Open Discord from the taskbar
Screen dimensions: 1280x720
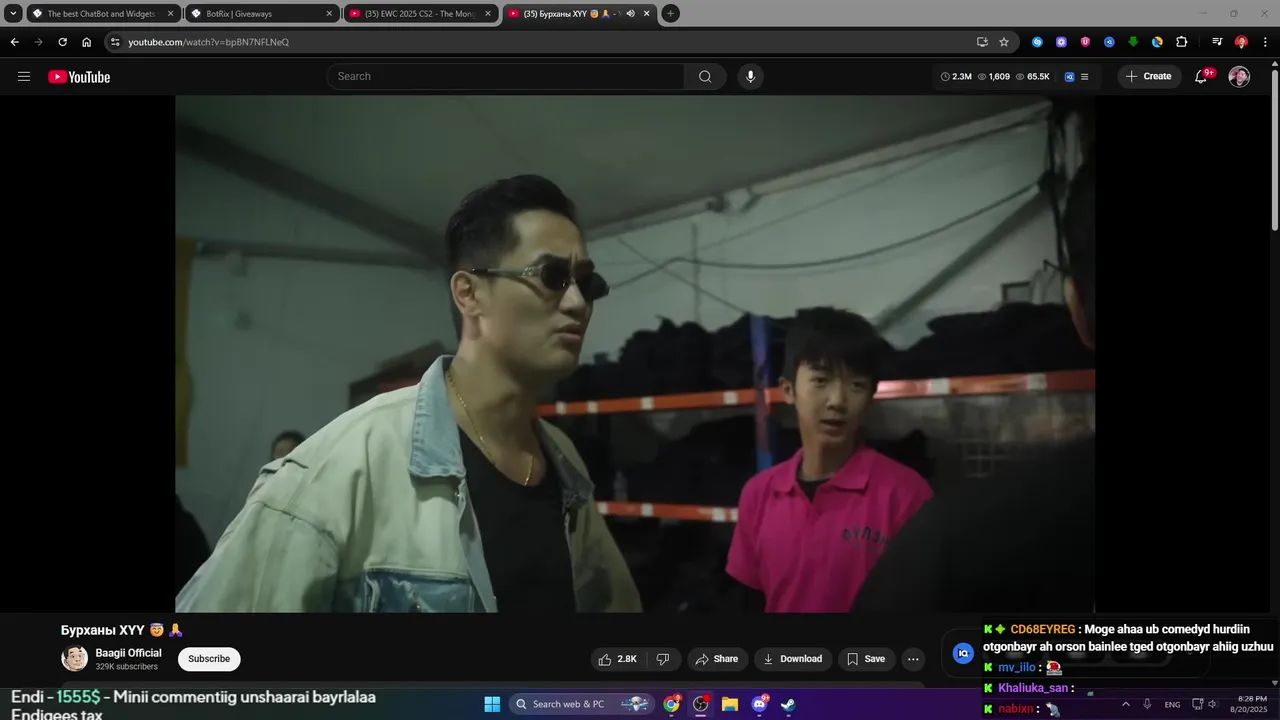pos(759,704)
